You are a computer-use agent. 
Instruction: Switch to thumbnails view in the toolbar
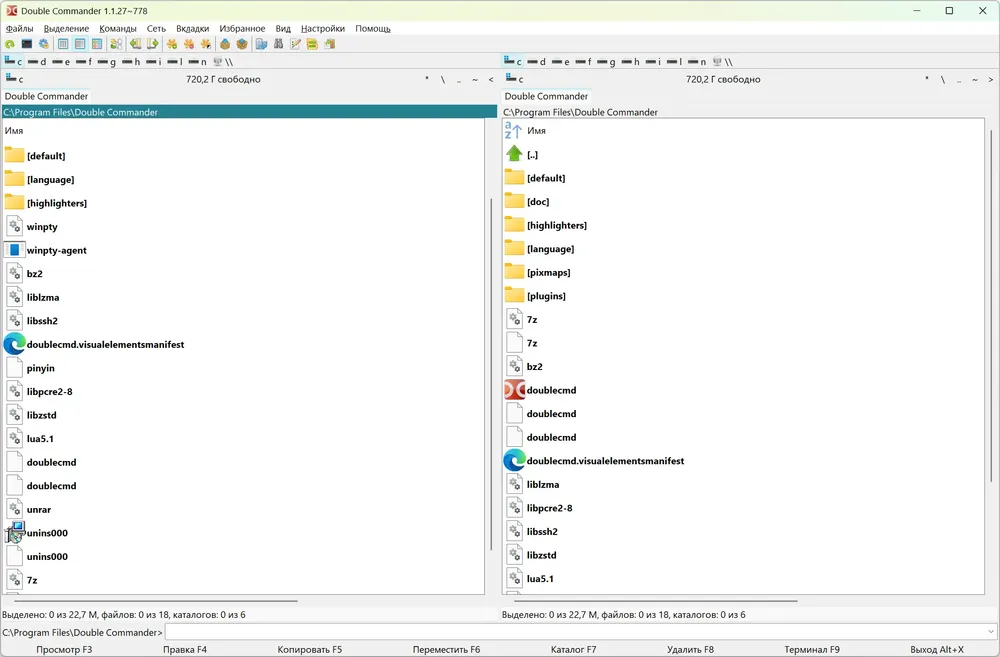pyautogui.click(x=96, y=44)
